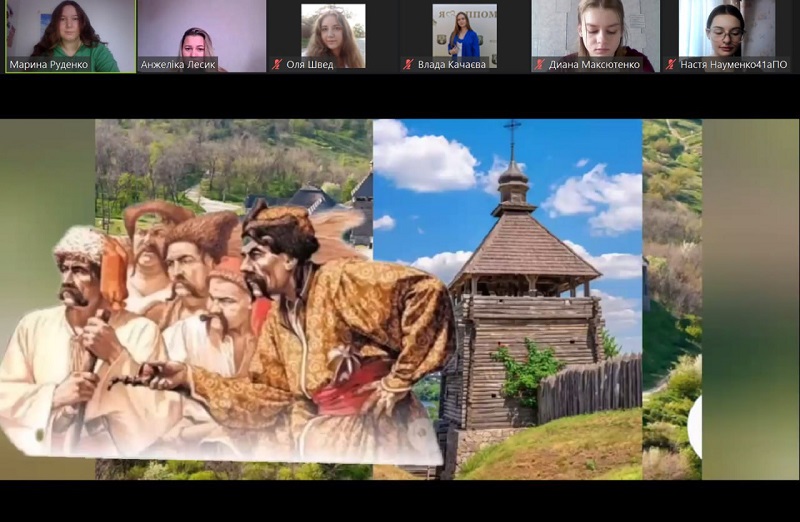Click the name label Влада Качаєва

click(452, 65)
